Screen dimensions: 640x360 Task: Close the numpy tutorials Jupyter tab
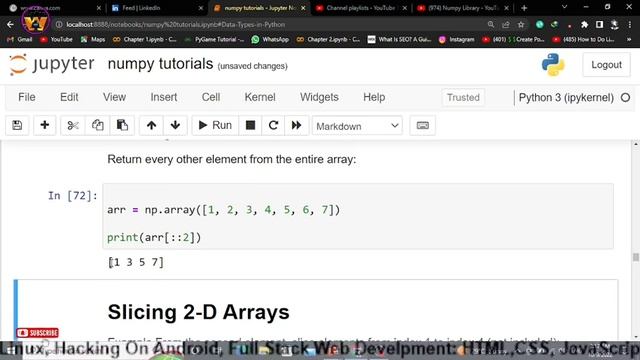pos(303,8)
